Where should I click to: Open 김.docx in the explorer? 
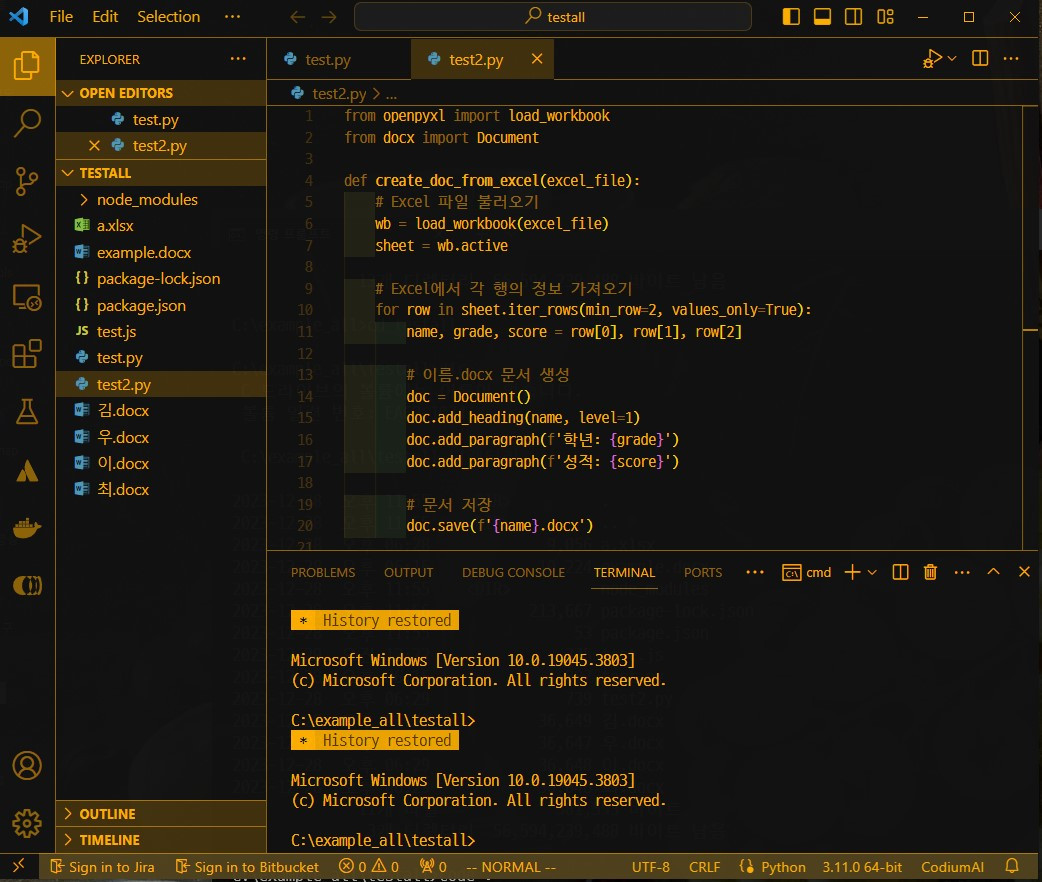pos(161,411)
